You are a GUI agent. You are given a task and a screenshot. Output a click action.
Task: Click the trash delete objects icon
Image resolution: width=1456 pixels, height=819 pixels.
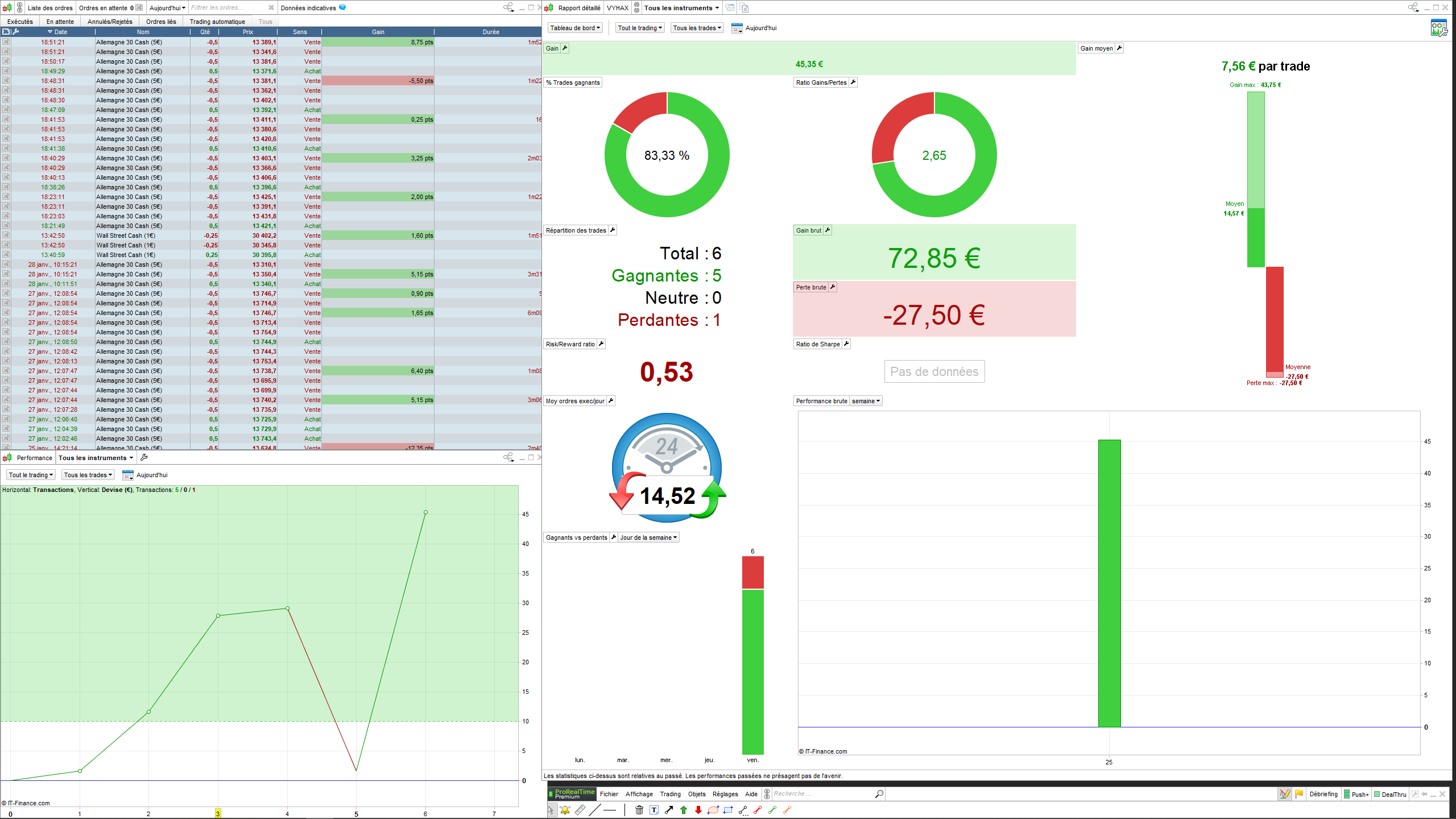639,810
